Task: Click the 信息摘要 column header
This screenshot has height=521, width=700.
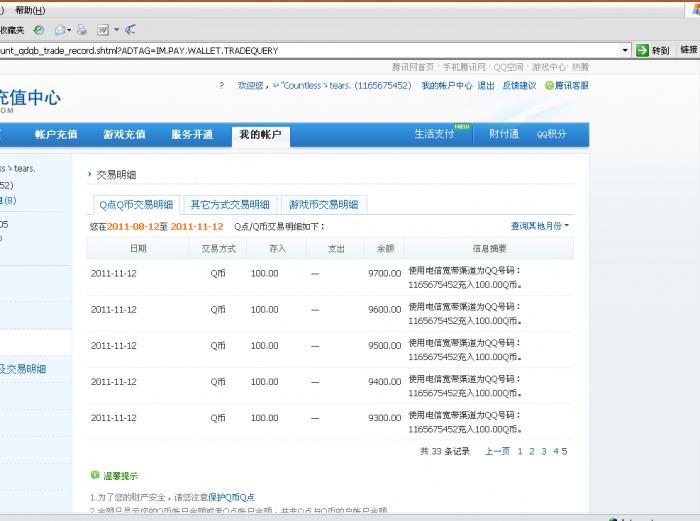Action: click(489, 249)
